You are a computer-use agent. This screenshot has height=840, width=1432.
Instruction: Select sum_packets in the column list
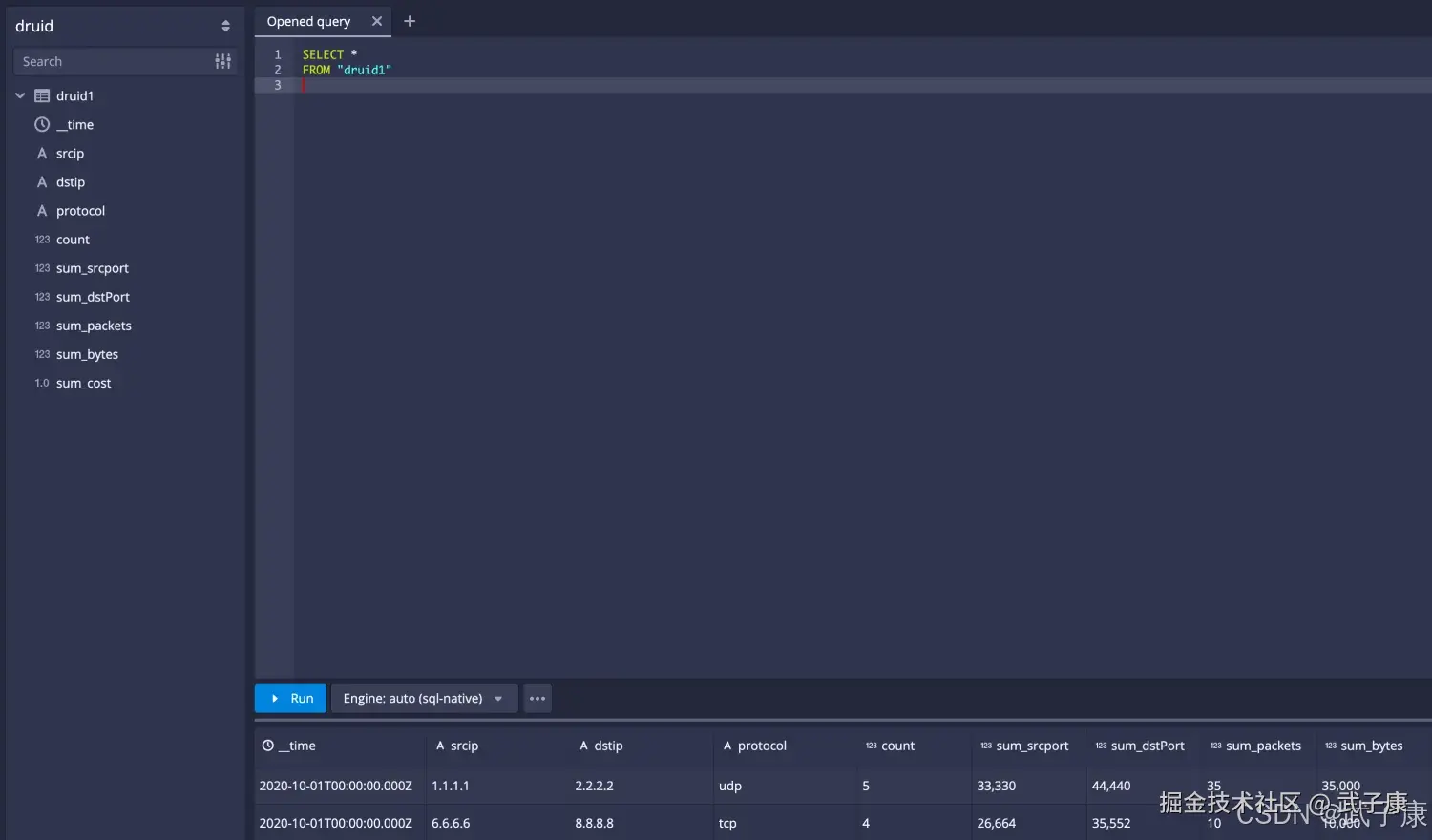[x=94, y=325]
